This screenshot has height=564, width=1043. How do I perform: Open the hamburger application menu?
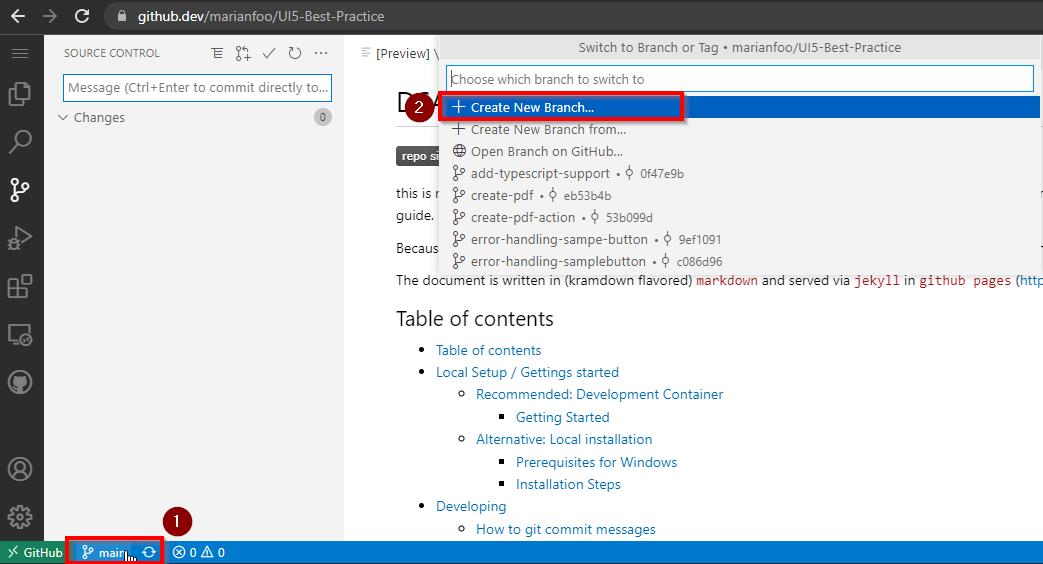[x=20, y=53]
